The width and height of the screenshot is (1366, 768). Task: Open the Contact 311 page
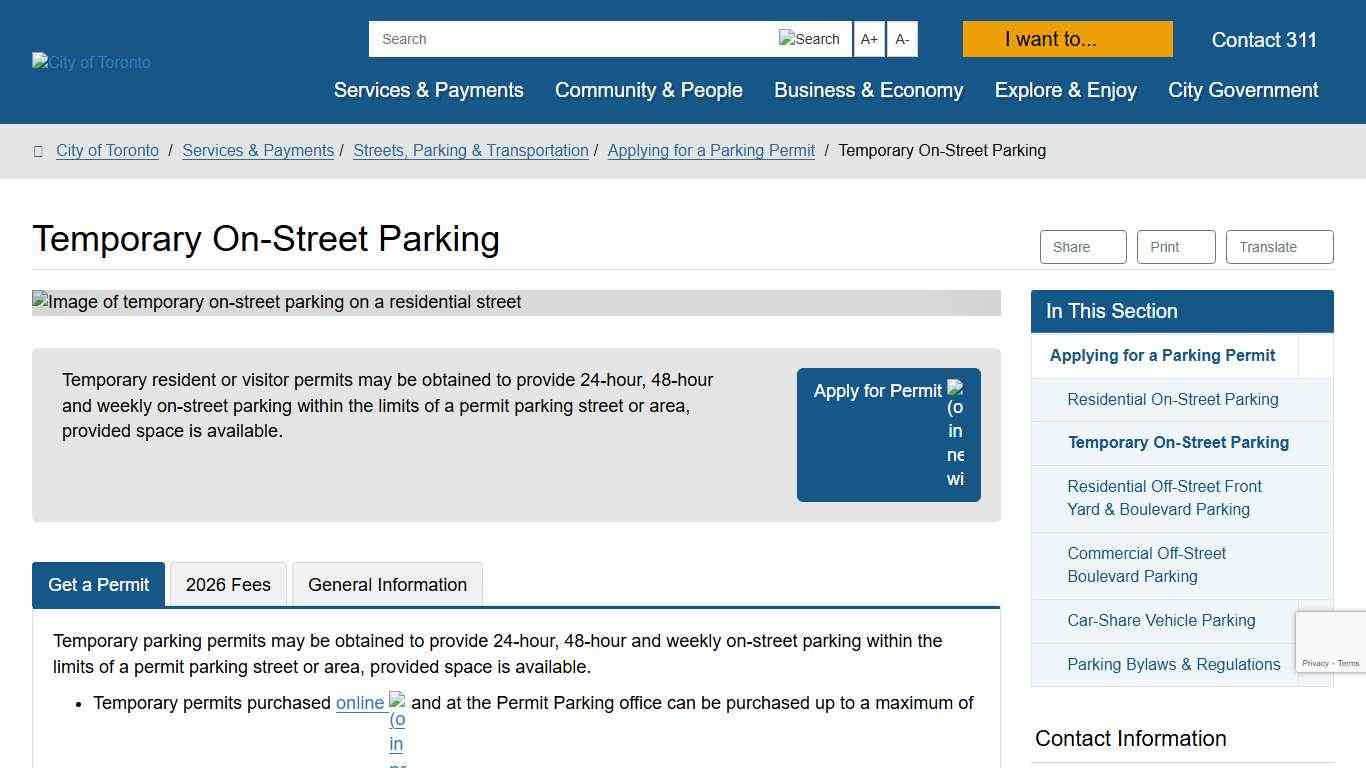(1263, 40)
